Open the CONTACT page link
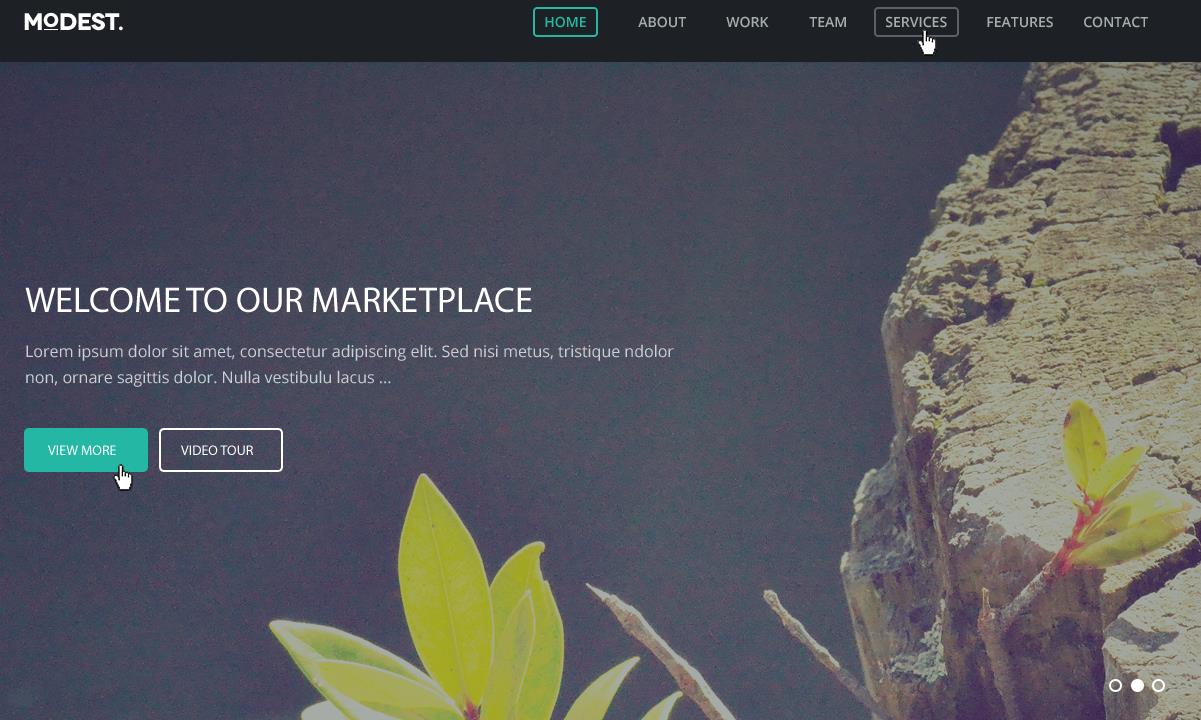The image size is (1201, 720). (1115, 22)
